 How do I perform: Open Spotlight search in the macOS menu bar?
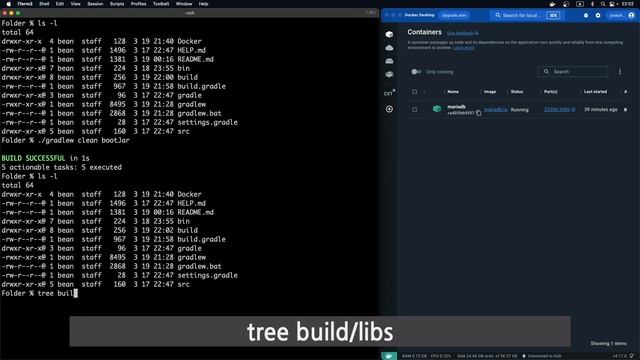click(x=603, y=4)
